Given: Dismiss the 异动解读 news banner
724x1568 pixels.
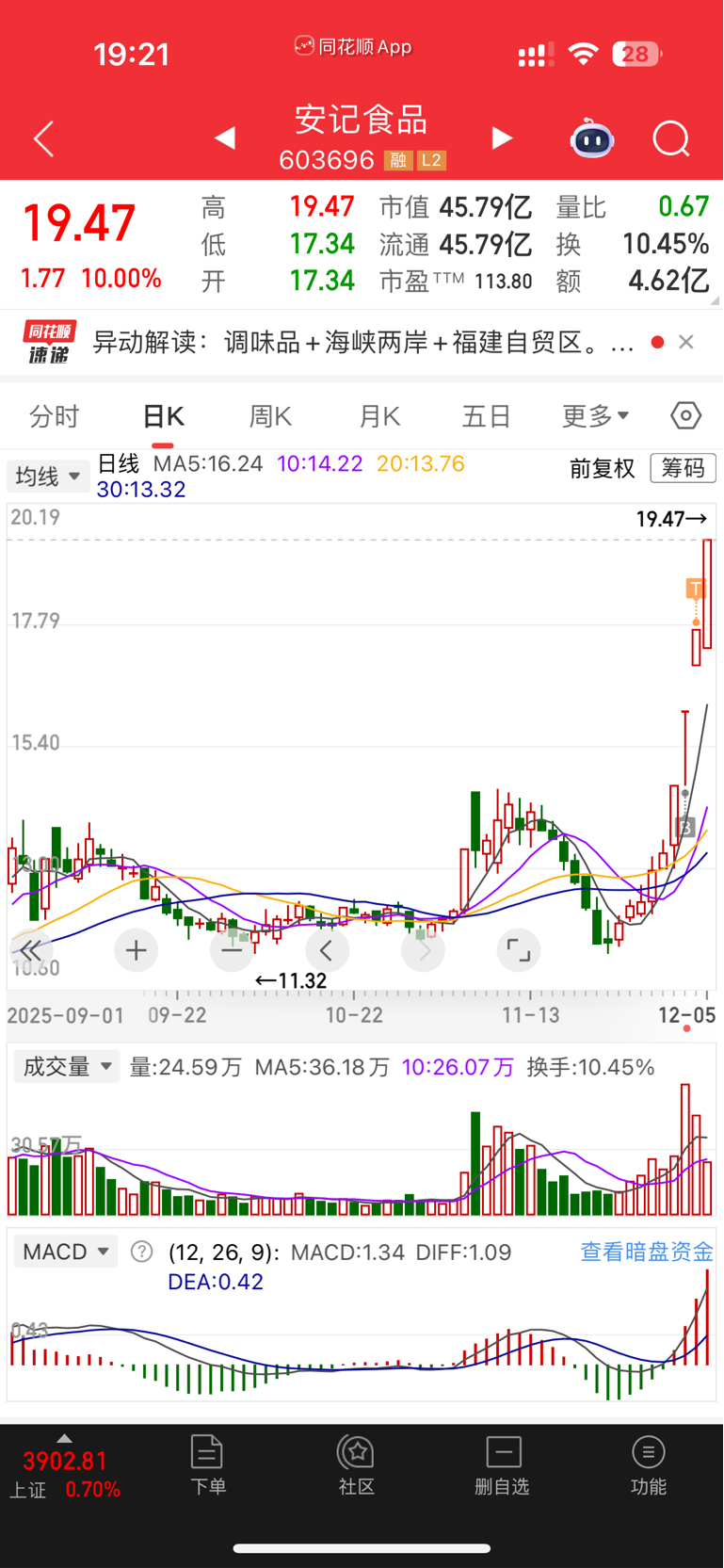Looking at the screenshot, I should click(x=686, y=342).
